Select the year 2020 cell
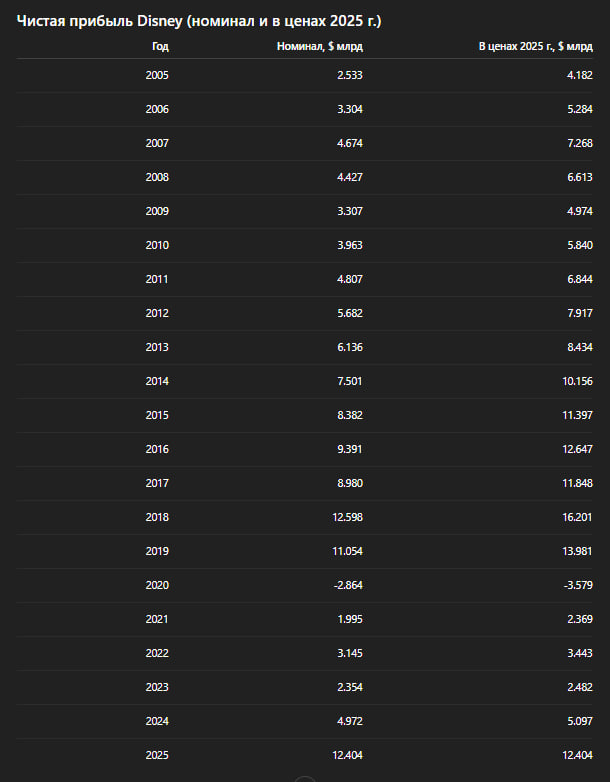 click(157, 585)
